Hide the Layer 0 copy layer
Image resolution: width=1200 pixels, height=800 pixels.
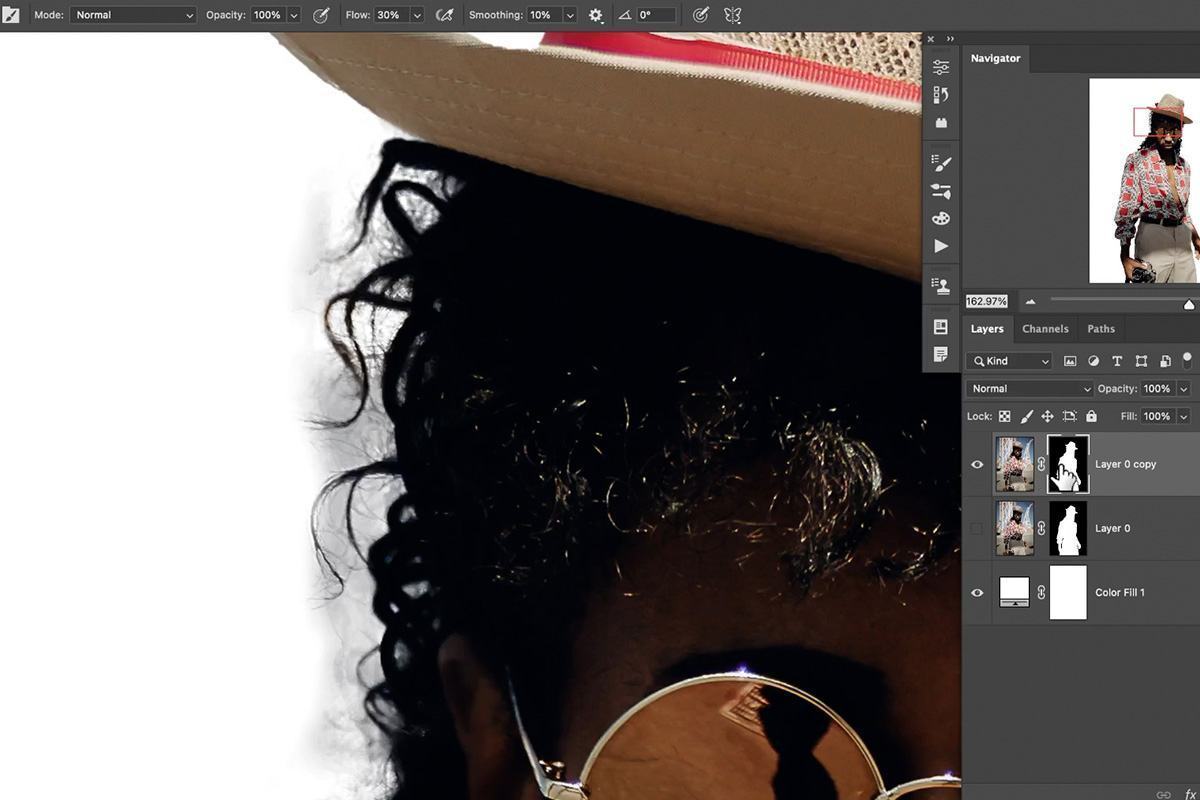(x=977, y=464)
